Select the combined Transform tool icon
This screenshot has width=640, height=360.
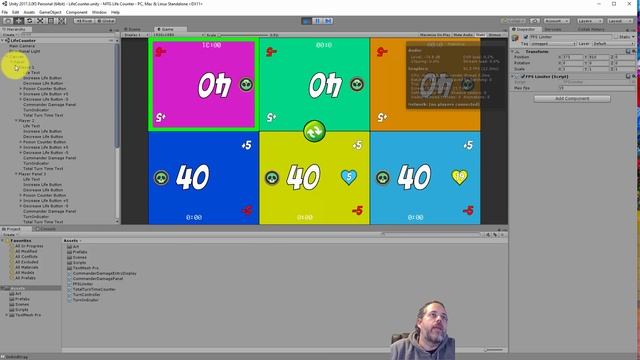coord(61,20)
